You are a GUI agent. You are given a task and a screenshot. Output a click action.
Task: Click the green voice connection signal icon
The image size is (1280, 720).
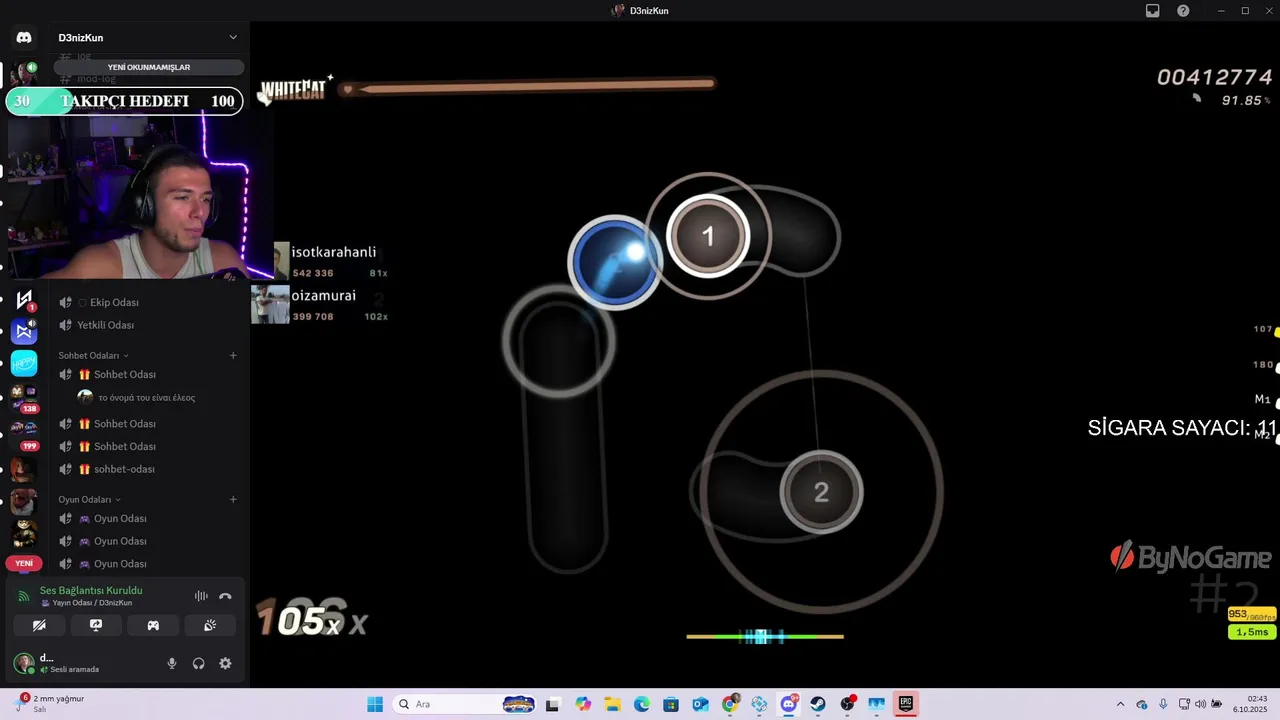[24, 596]
